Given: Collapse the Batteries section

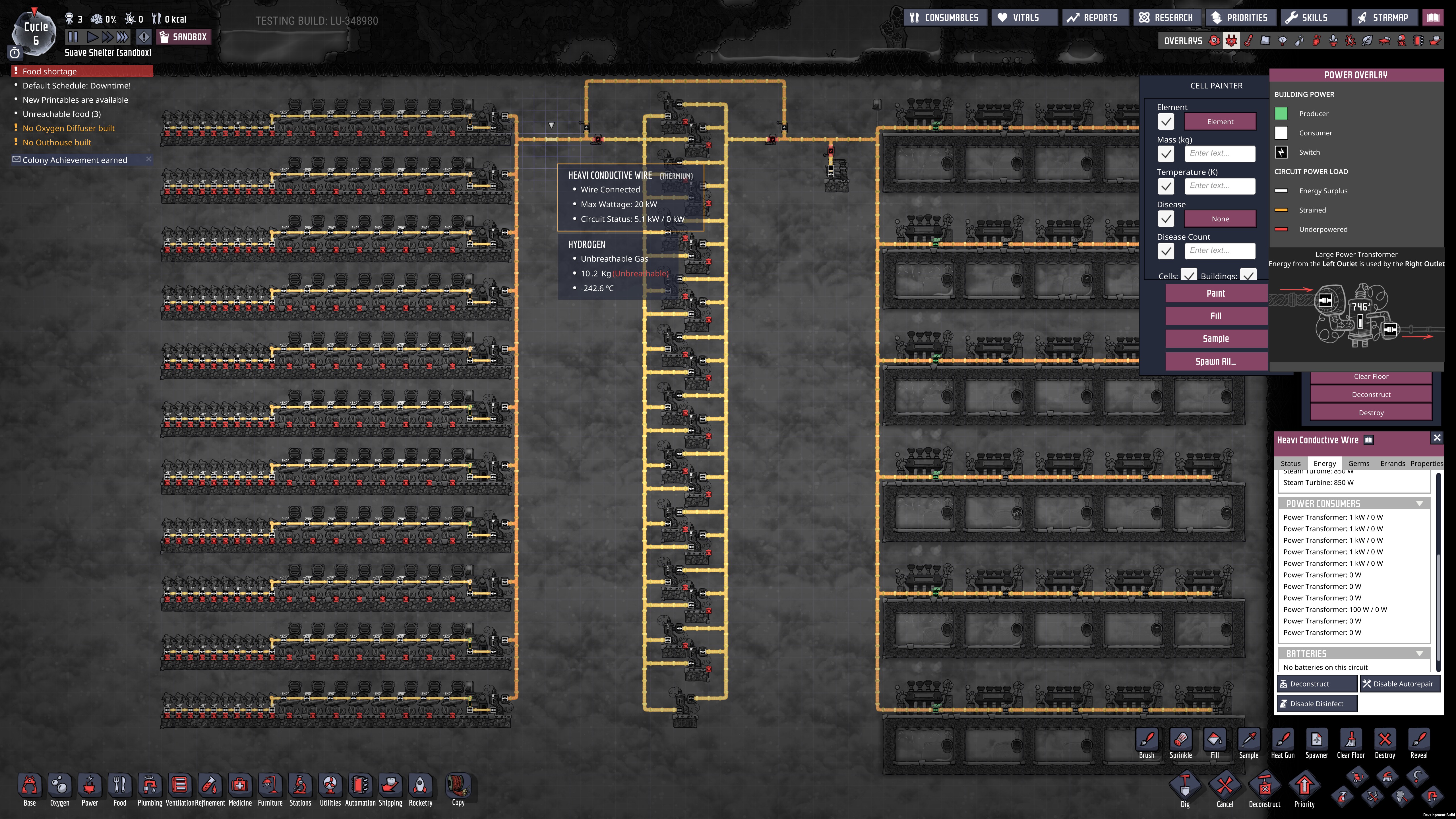Looking at the screenshot, I should (x=1419, y=653).
